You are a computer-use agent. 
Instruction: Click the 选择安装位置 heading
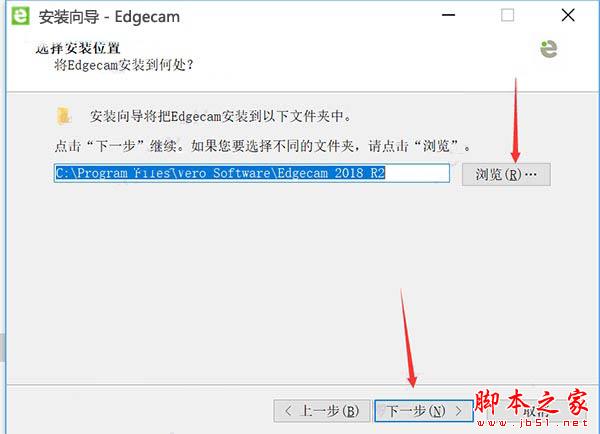[78, 48]
